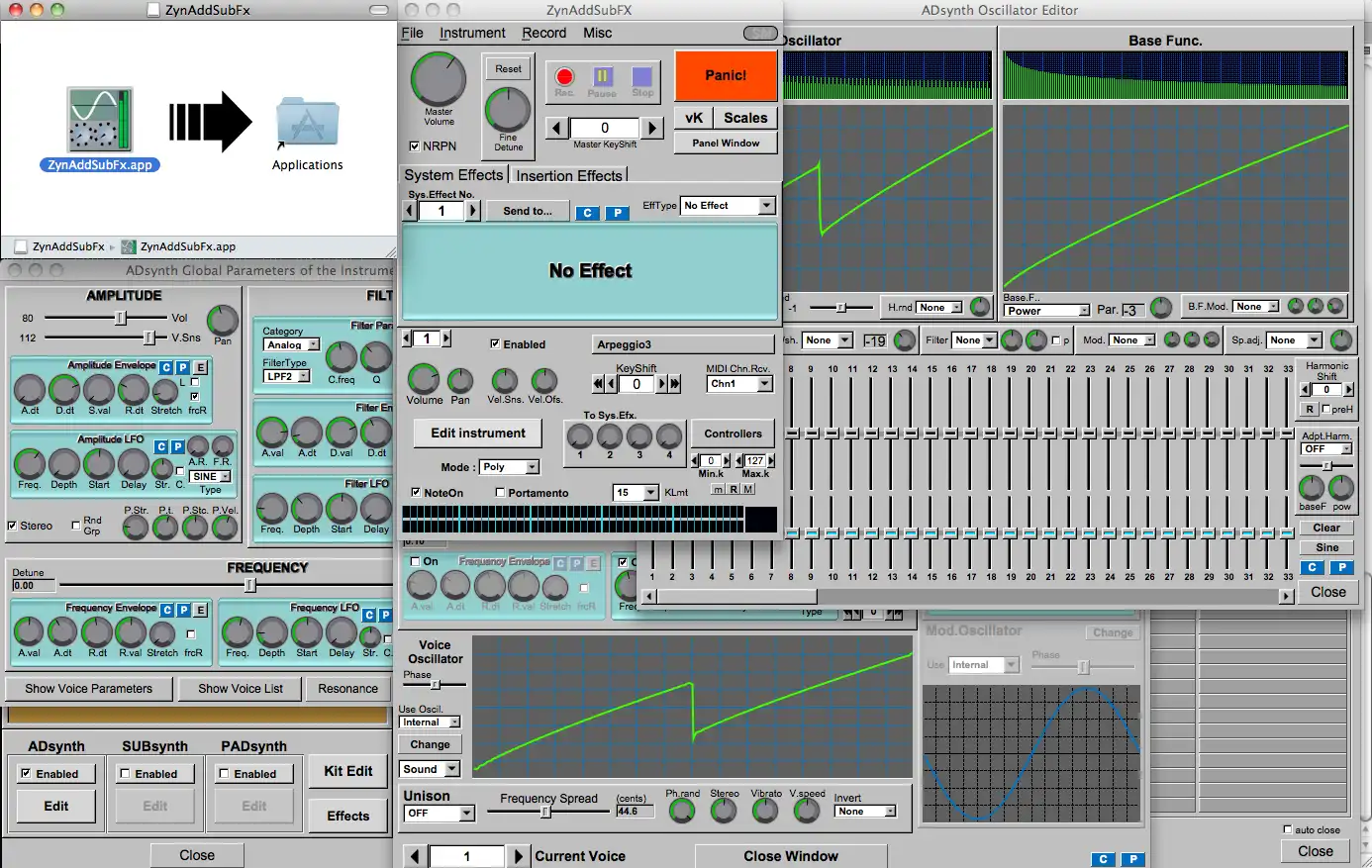
Task: Click the Fine Detune knob
Action: pyautogui.click(x=508, y=110)
